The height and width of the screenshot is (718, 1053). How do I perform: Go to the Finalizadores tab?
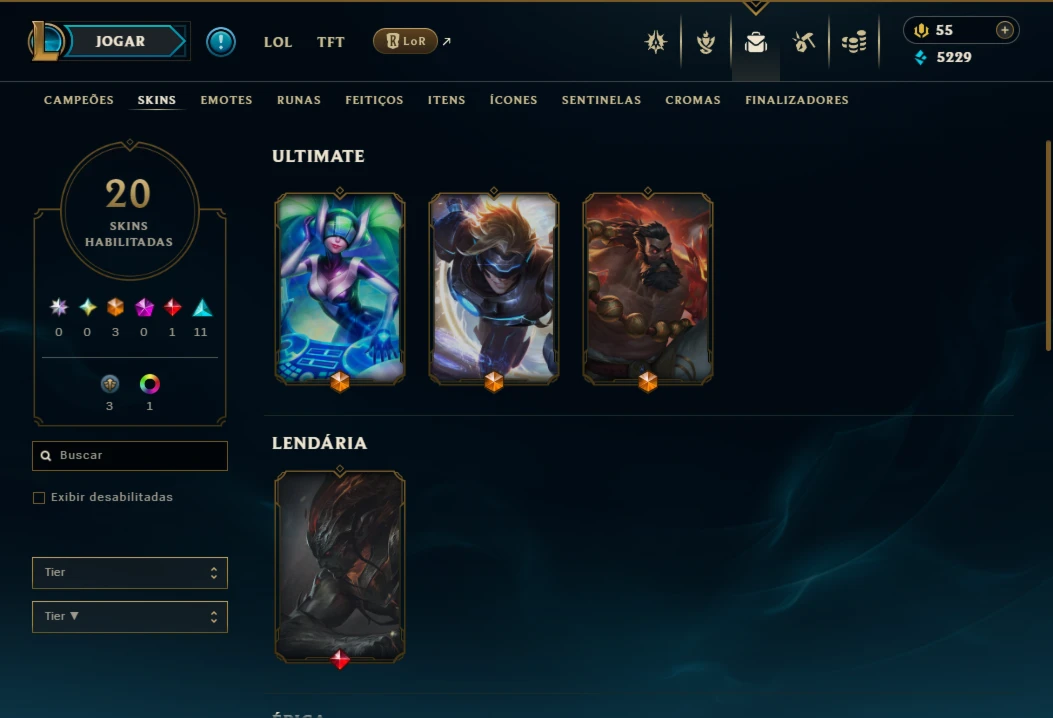[x=796, y=100]
